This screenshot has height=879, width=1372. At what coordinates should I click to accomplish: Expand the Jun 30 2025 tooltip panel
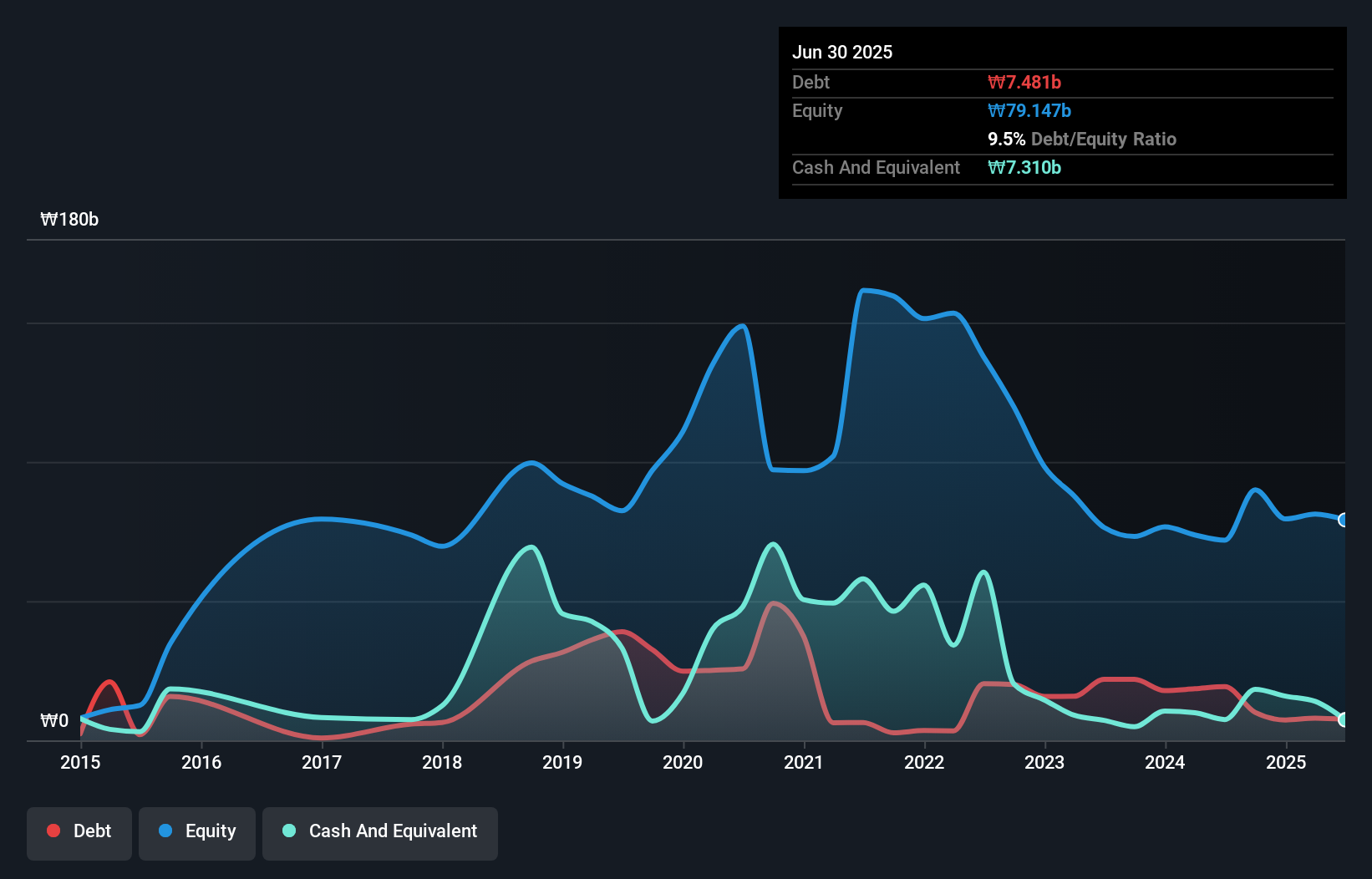click(843, 52)
